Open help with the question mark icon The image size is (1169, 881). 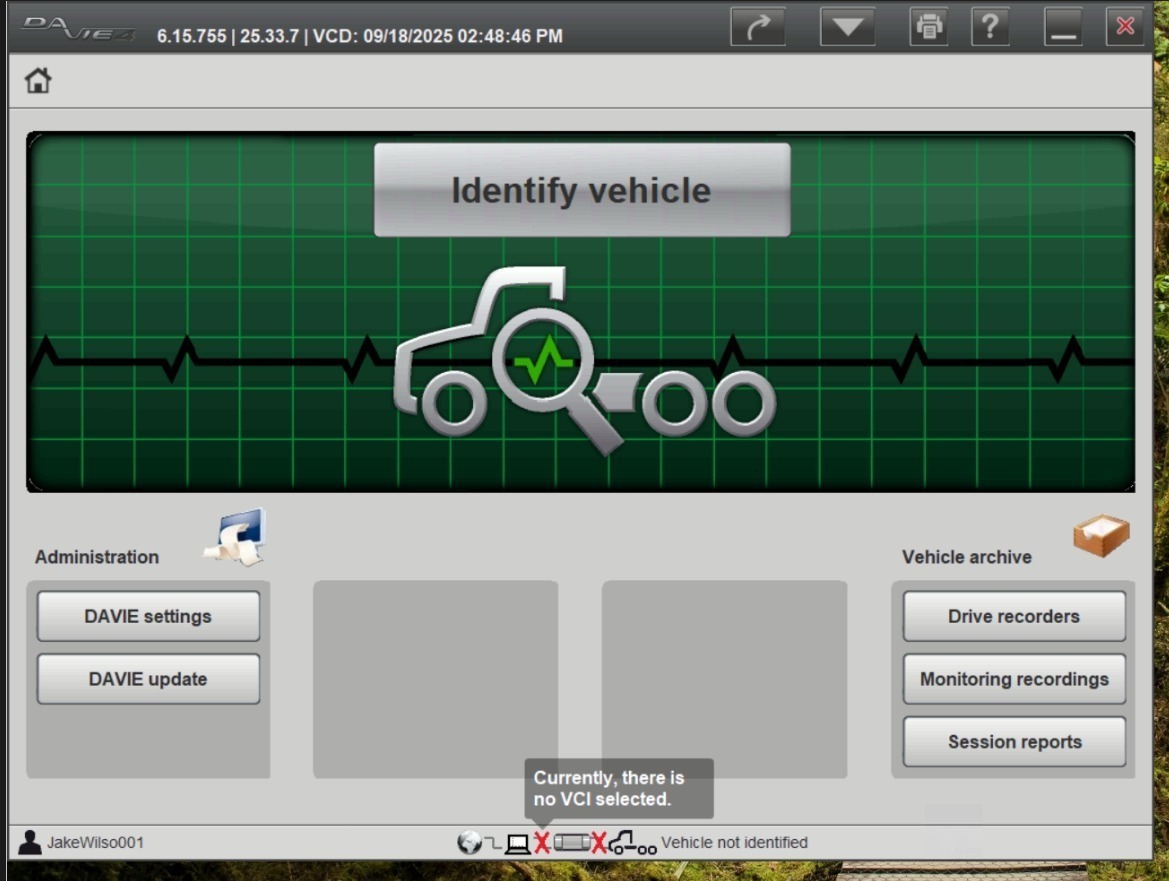(989, 27)
